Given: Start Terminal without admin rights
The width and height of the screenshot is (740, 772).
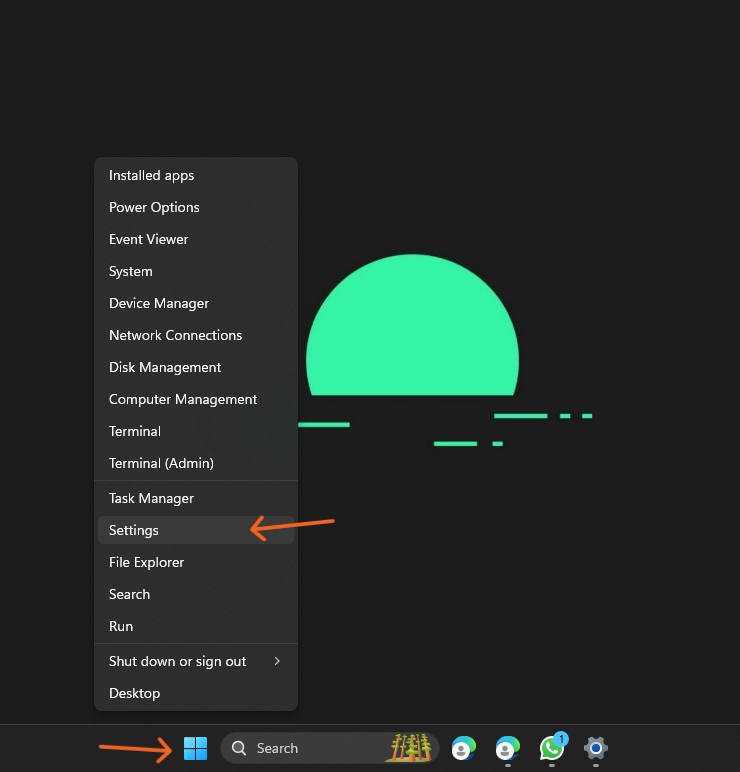Looking at the screenshot, I should pos(196,431).
